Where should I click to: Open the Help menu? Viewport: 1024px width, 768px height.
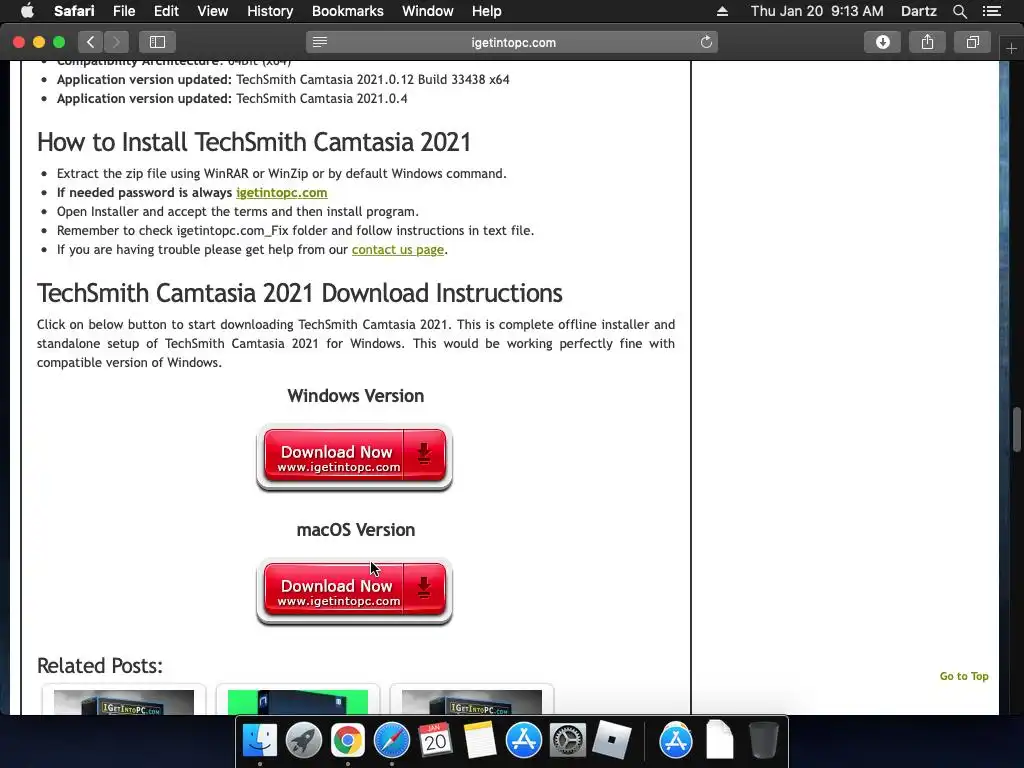coord(487,11)
